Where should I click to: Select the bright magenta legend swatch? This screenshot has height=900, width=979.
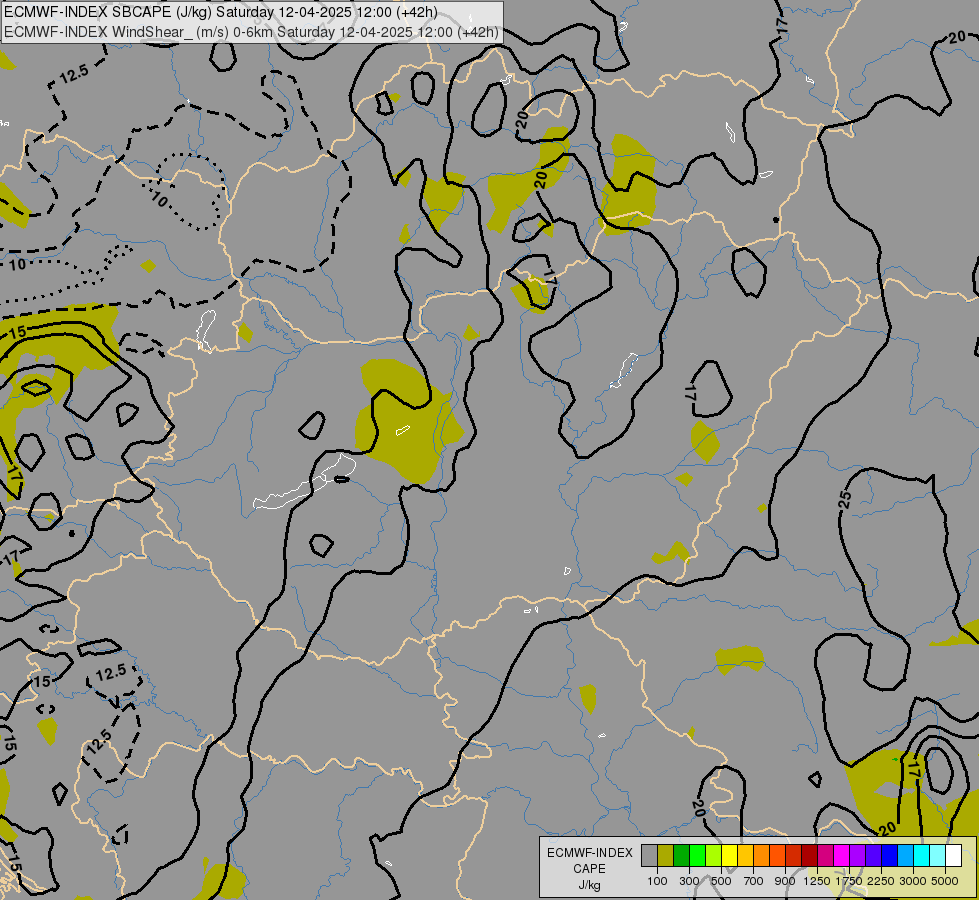pyautogui.click(x=842, y=855)
